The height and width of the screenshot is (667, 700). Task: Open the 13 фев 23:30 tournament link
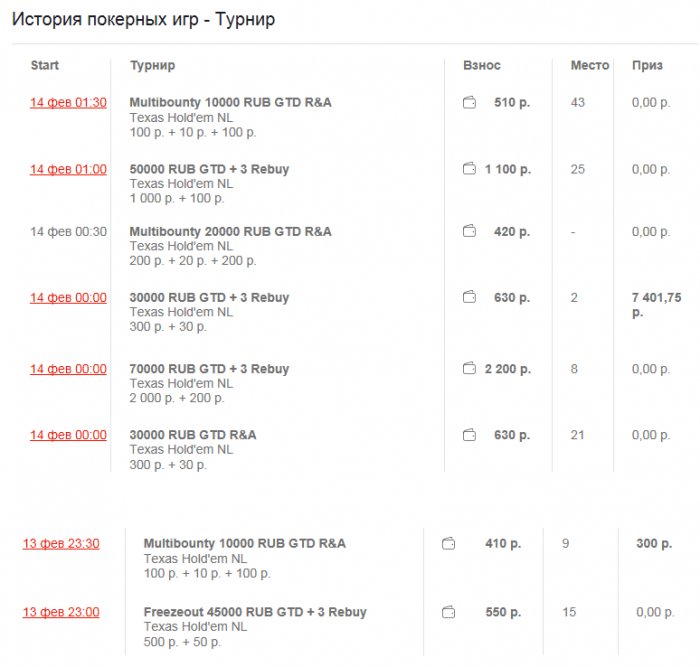coord(61,544)
